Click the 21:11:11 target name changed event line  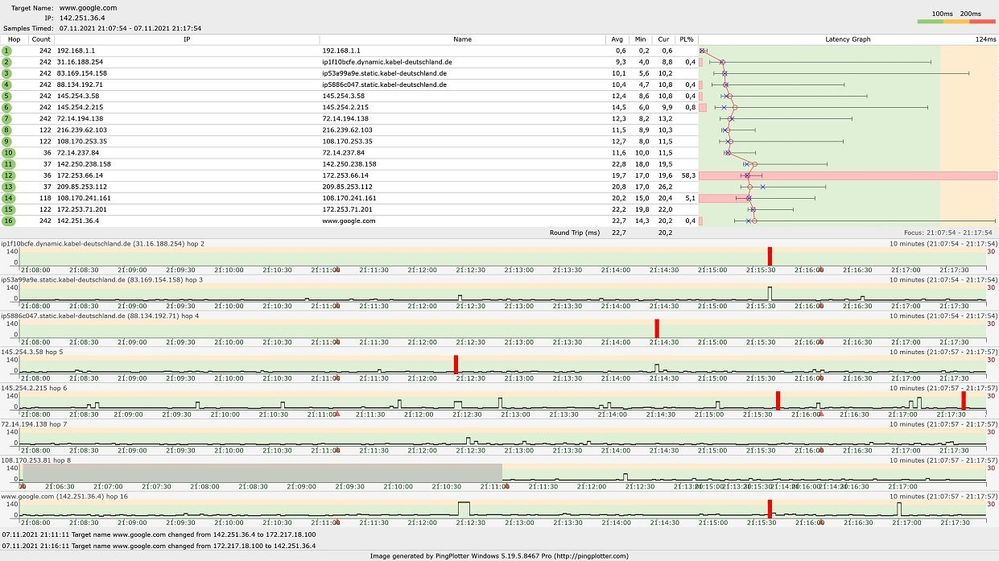click(159, 535)
